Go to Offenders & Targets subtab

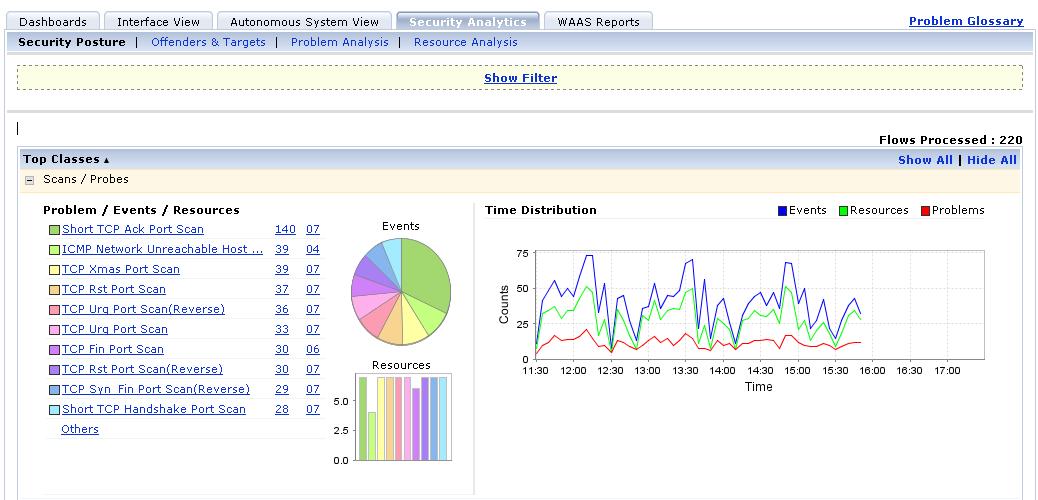(x=208, y=42)
